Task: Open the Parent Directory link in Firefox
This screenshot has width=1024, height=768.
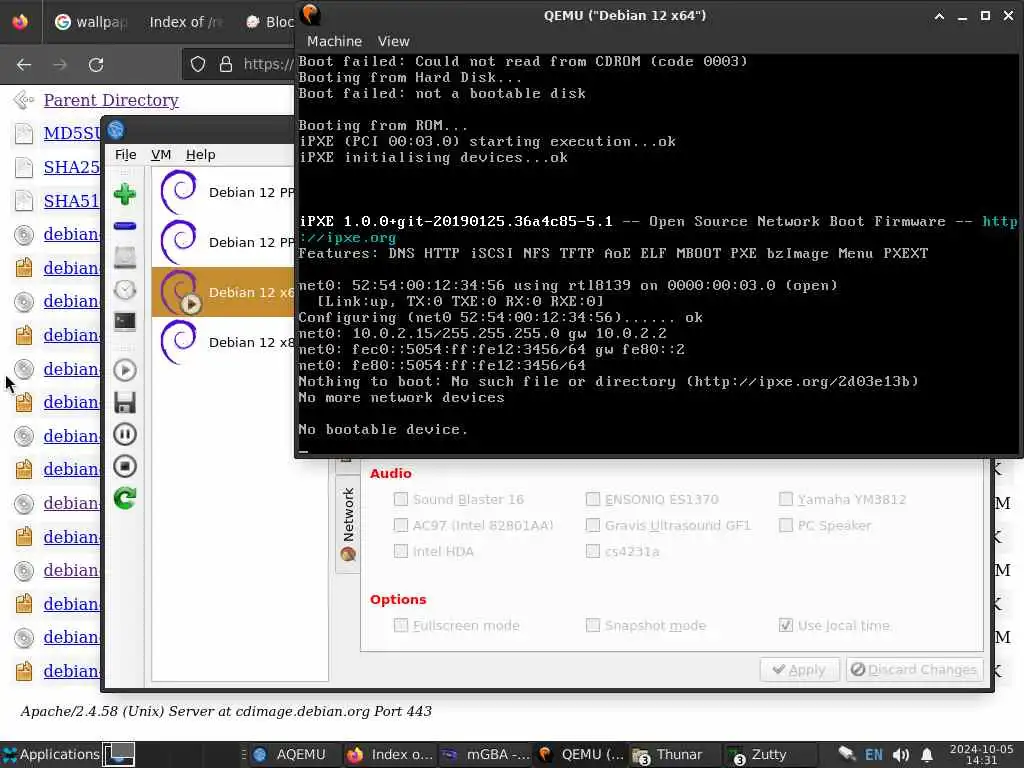Action: (x=111, y=100)
